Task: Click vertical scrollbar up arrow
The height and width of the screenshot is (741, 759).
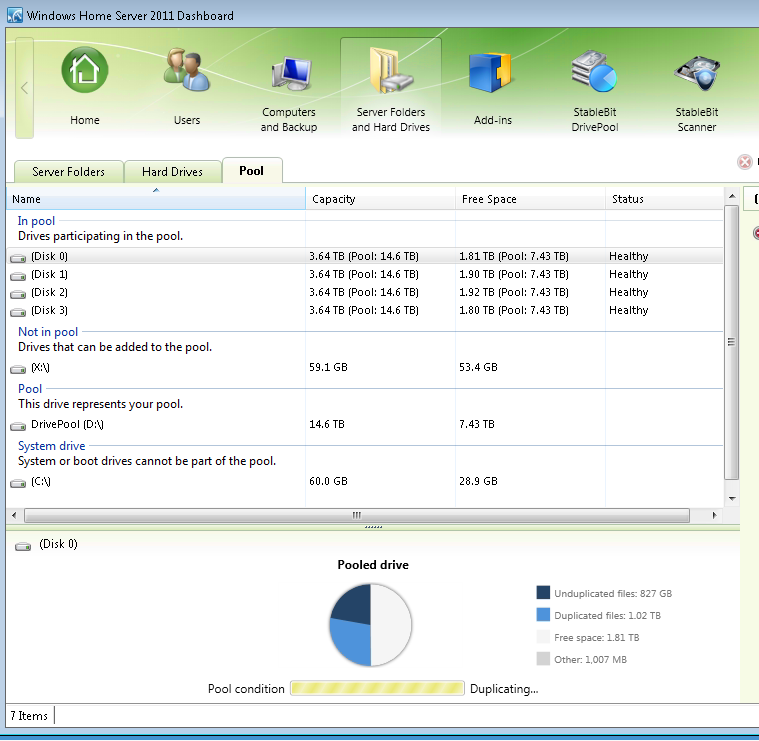Action: pyautogui.click(x=732, y=196)
